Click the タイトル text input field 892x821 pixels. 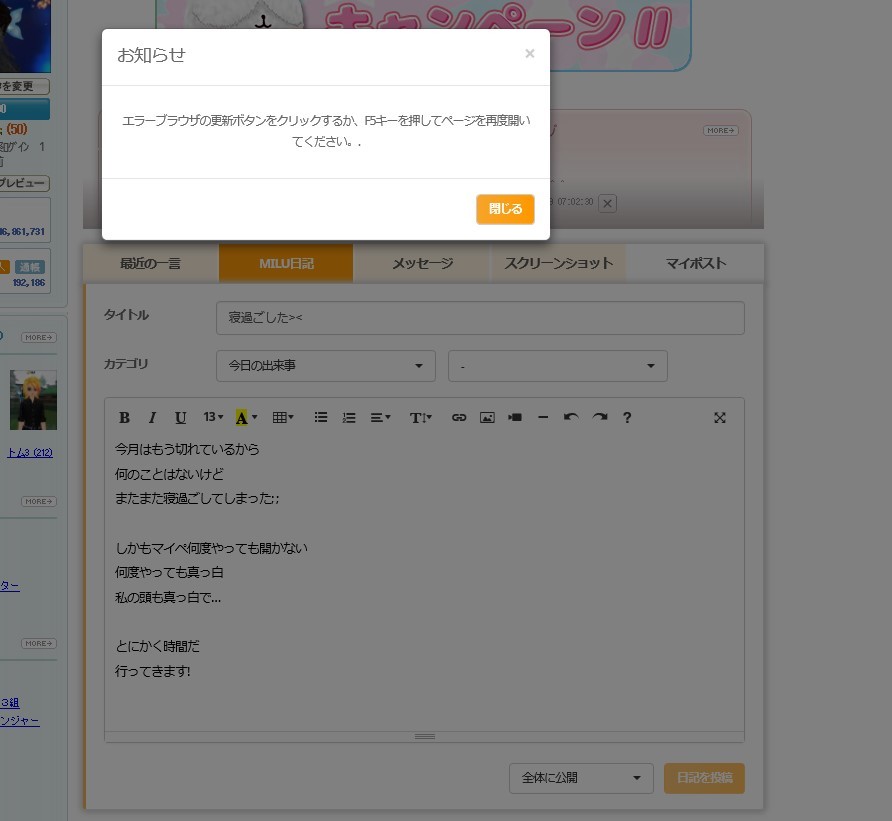coord(480,318)
